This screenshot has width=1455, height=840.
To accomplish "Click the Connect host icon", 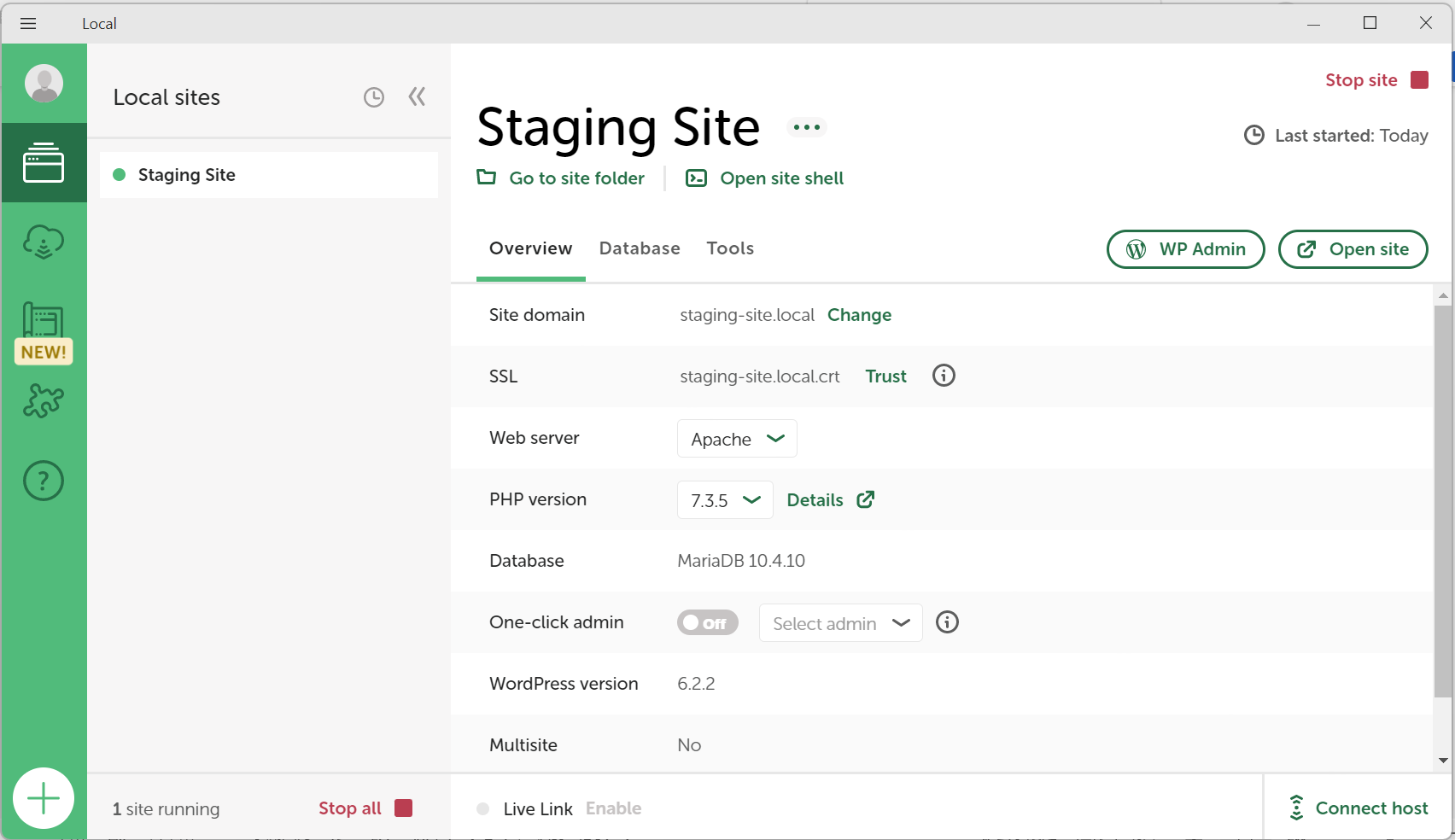I will pos(1296,808).
